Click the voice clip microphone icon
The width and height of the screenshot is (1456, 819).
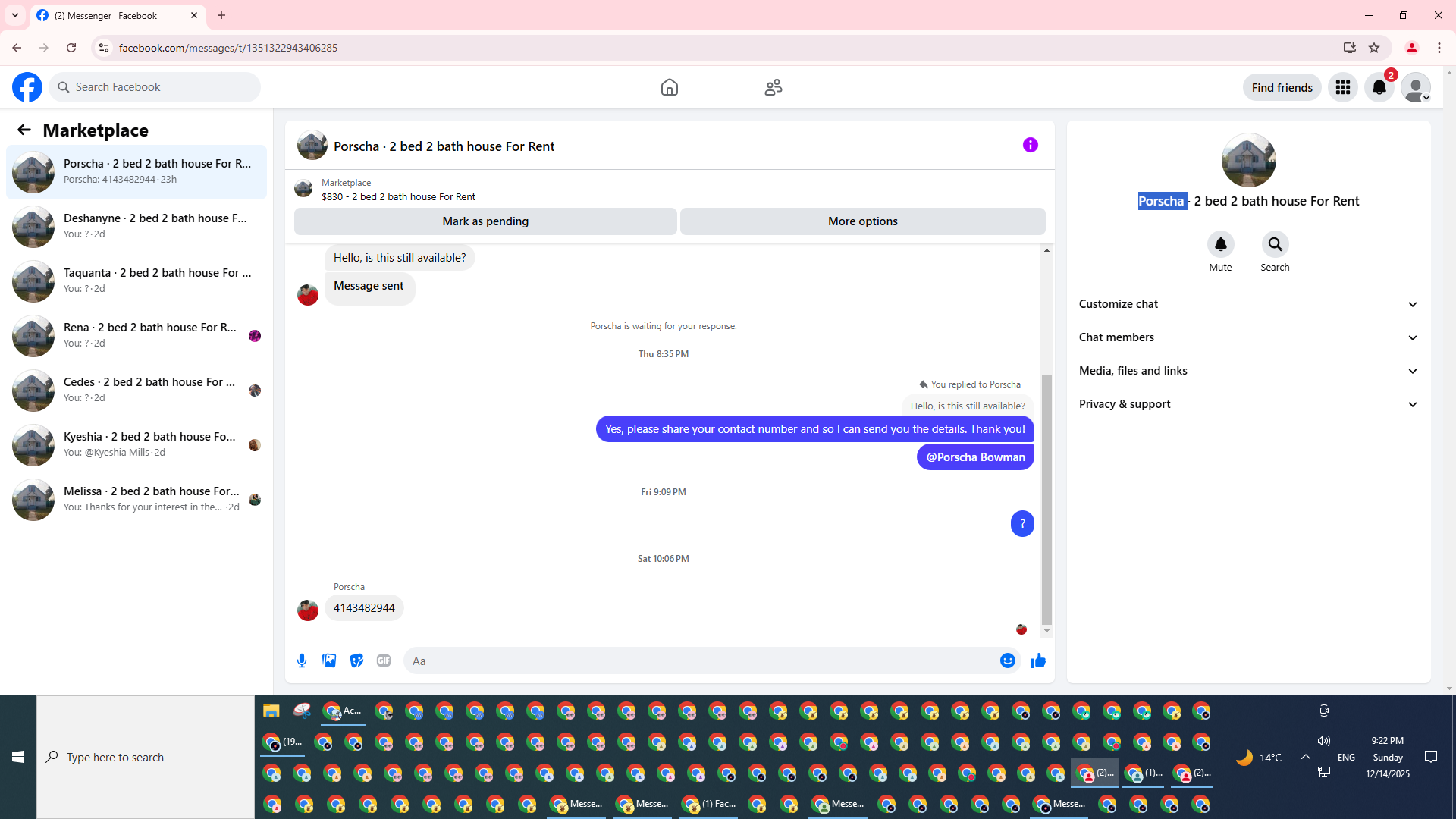point(302,661)
